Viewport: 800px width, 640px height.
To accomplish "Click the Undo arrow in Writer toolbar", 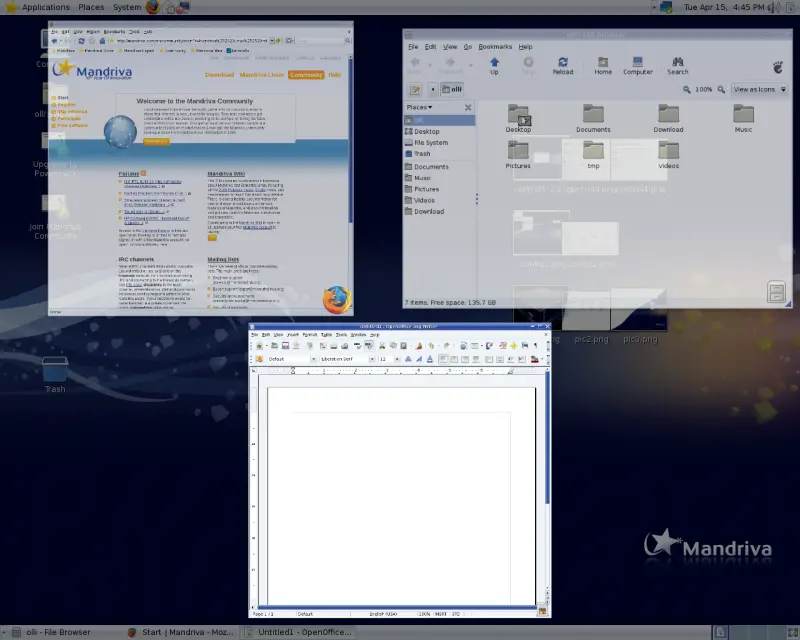I will pos(430,346).
